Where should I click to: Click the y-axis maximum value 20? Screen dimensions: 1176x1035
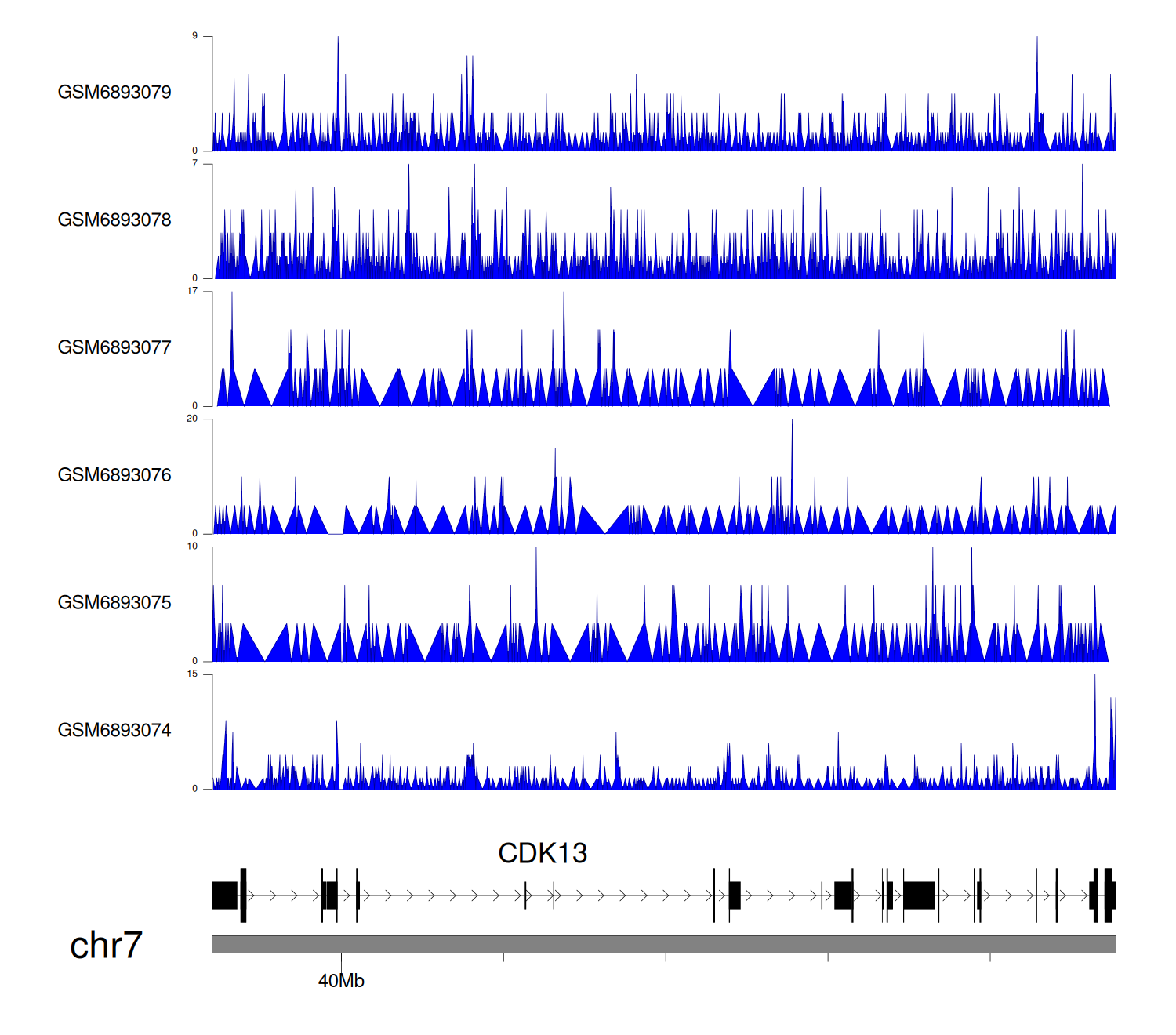[192, 419]
